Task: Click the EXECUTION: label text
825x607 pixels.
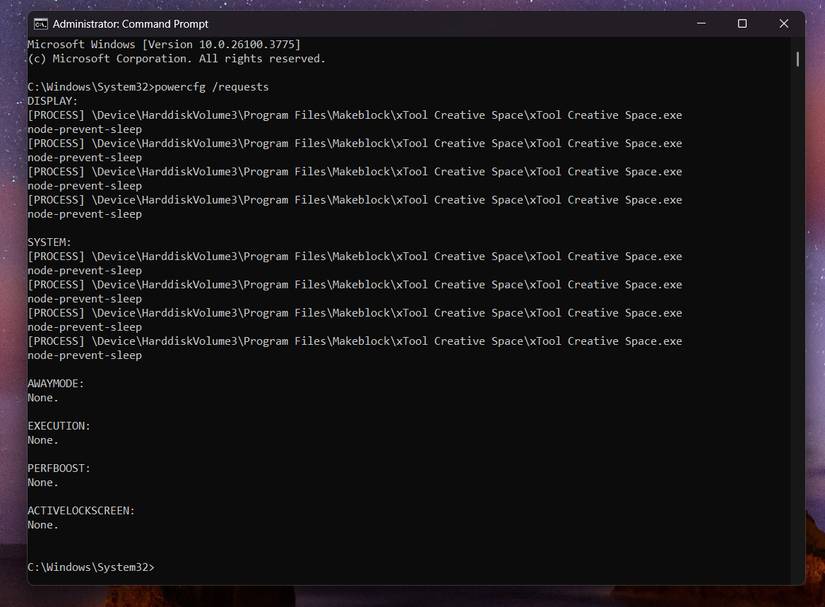Action: pyautogui.click(x=60, y=425)
